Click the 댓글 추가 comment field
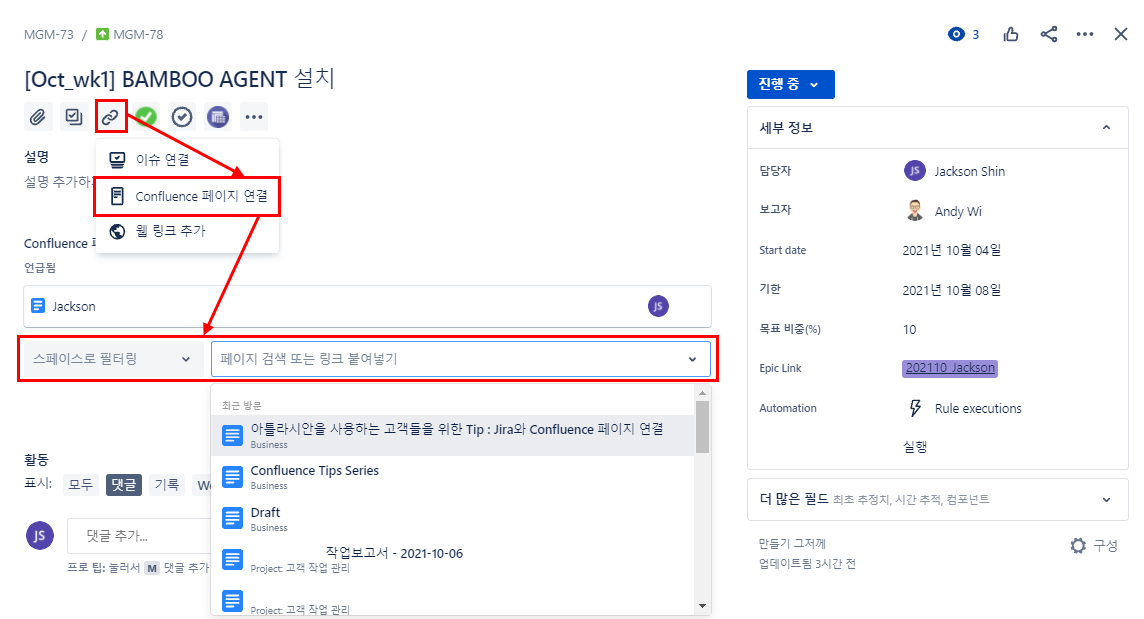The image size is (1144, 619). point(139,537)
